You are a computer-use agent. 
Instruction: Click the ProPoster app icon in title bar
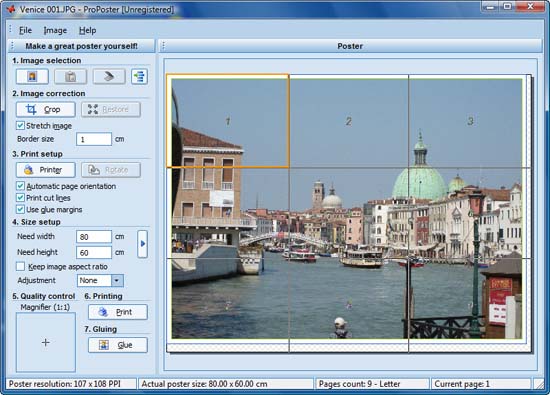11,9
